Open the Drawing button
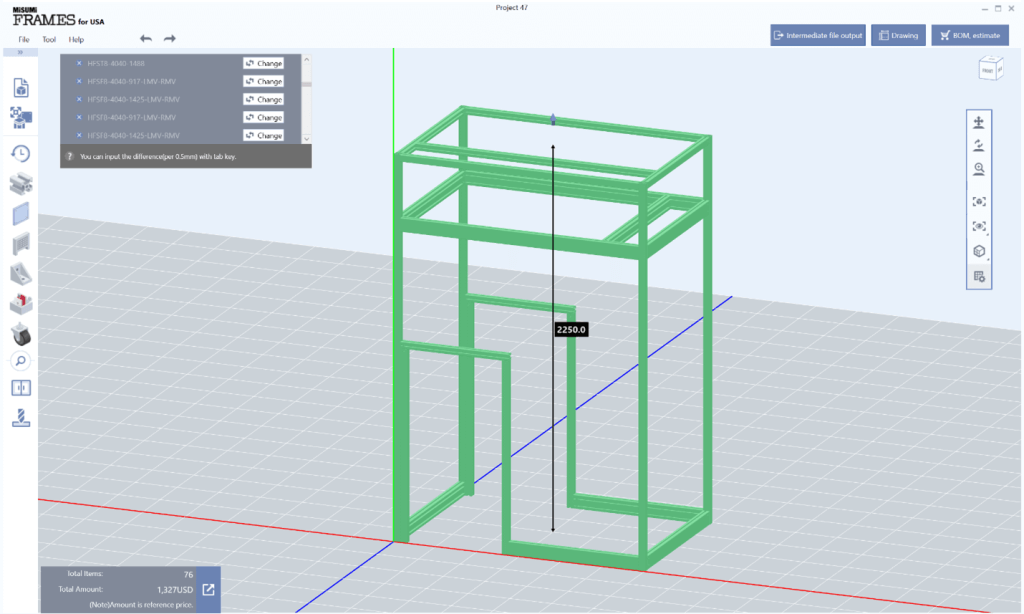 click(x=898, y=35)
